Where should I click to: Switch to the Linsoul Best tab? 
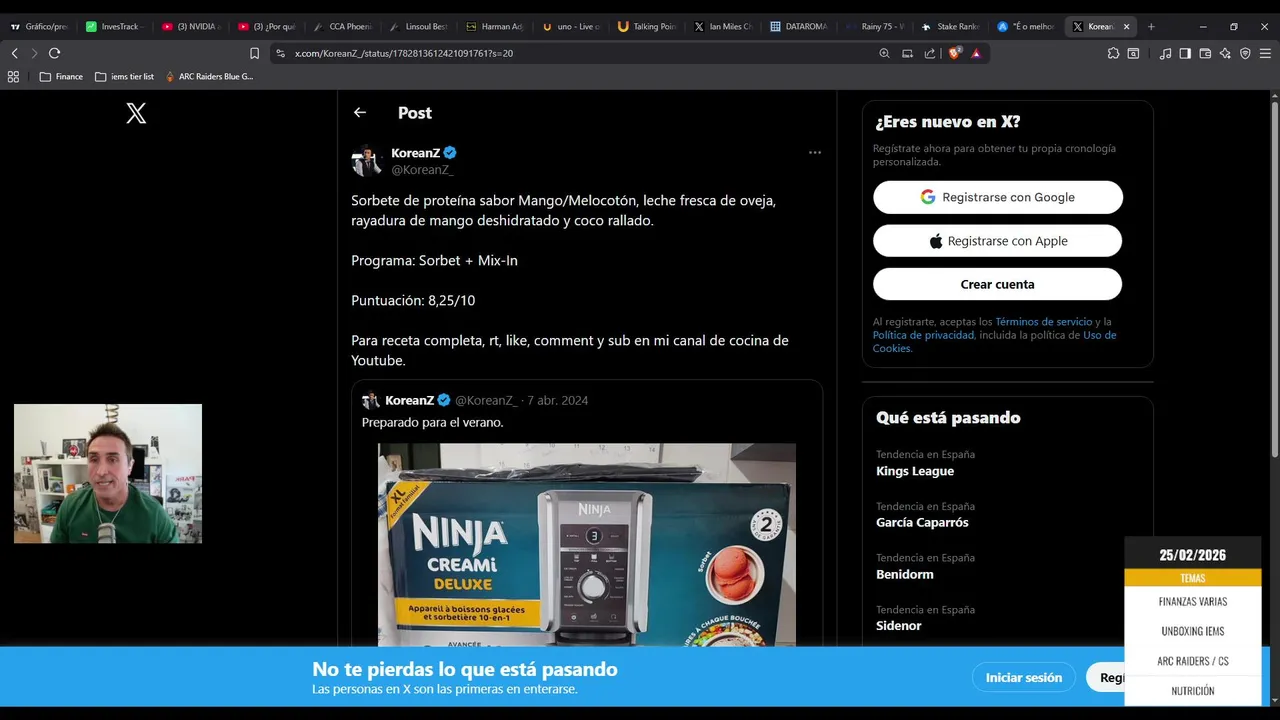tap(419, 27)
